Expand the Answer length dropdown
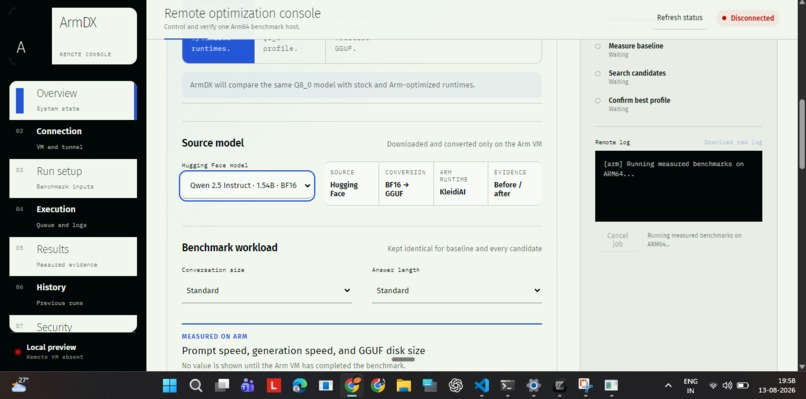The image size is (806, 399). pos(456,291)
